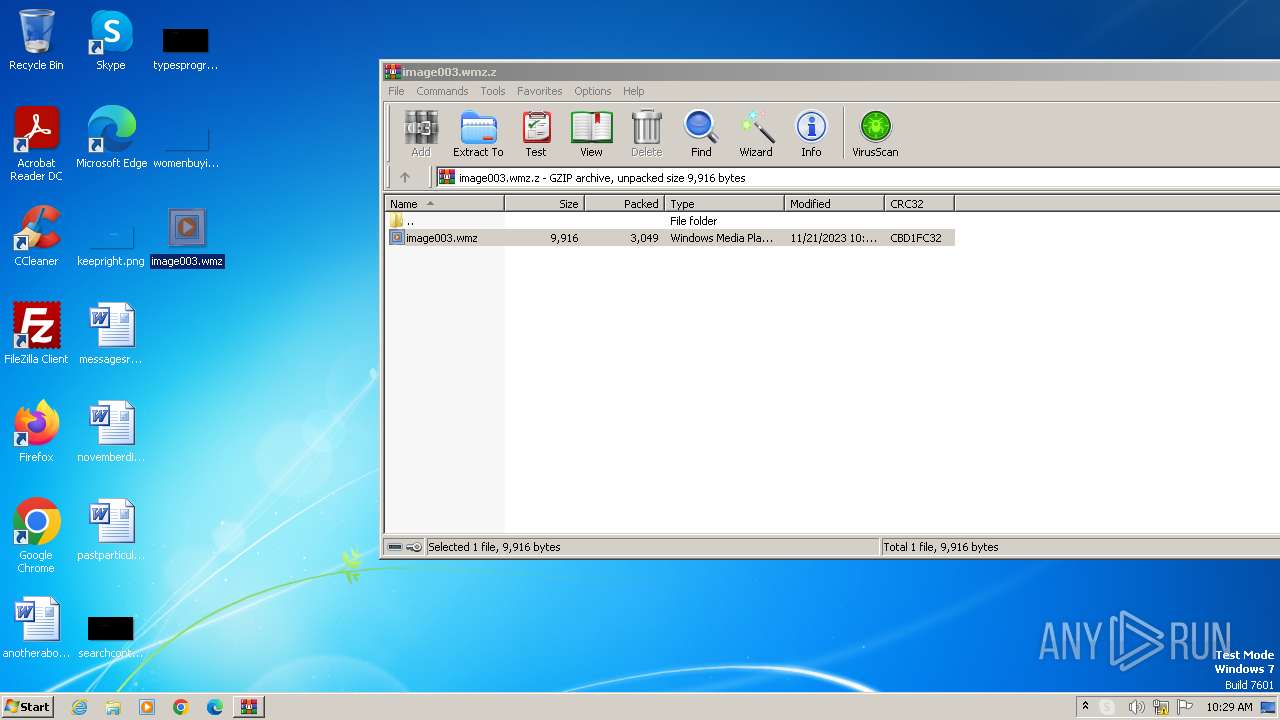The height and width of the screenshot is (720, 1280).
Task: Select the parent folder '..' row
Action: (x=670, y=221)
